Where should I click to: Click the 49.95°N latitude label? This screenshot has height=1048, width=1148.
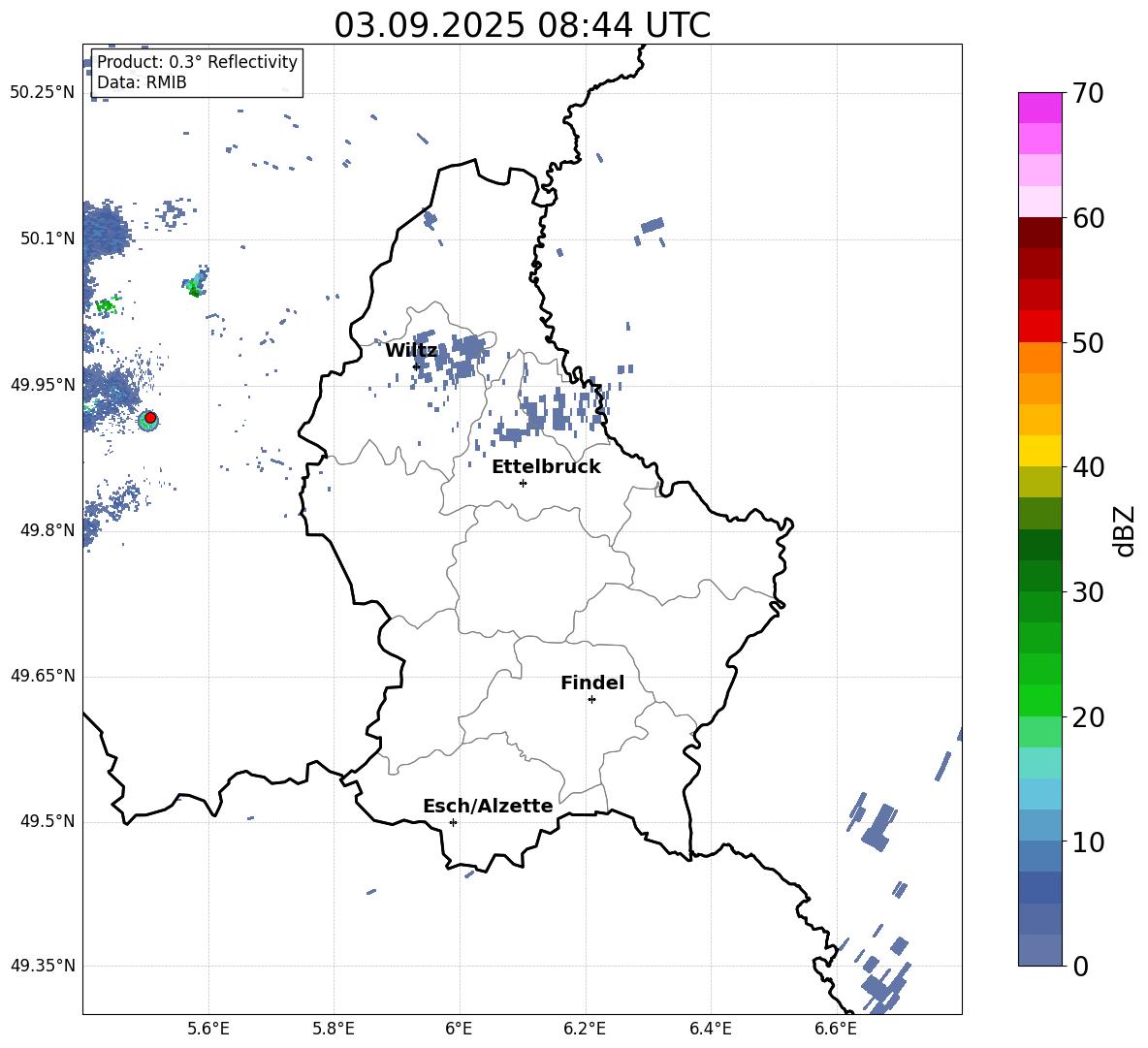coord(43,384)
